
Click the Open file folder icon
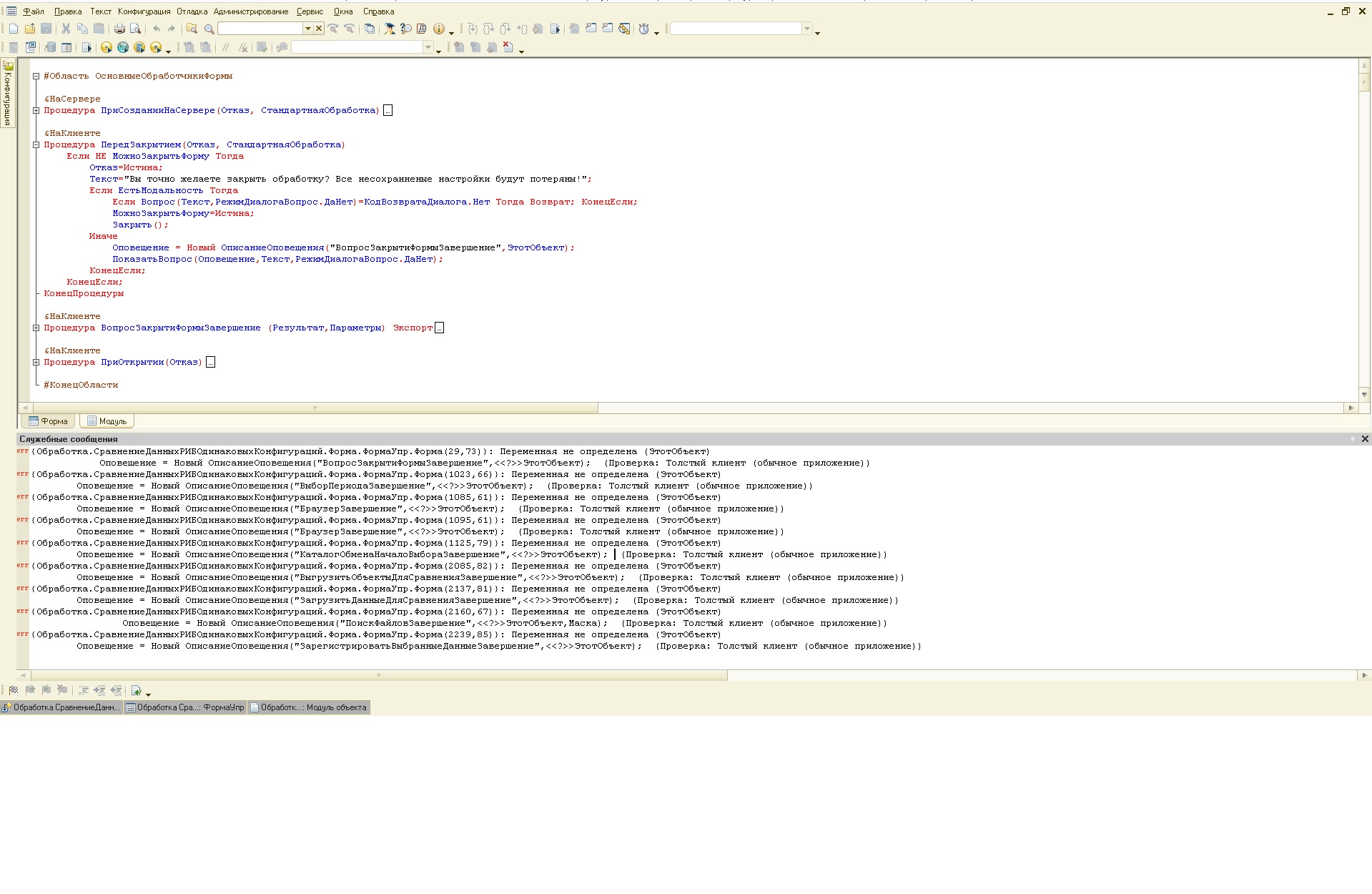coord(30,29)
